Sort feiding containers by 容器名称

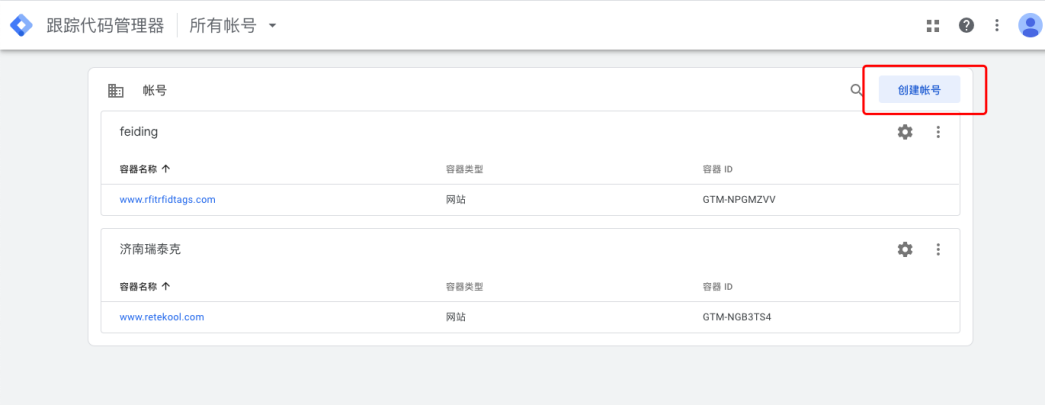point(144,169)
